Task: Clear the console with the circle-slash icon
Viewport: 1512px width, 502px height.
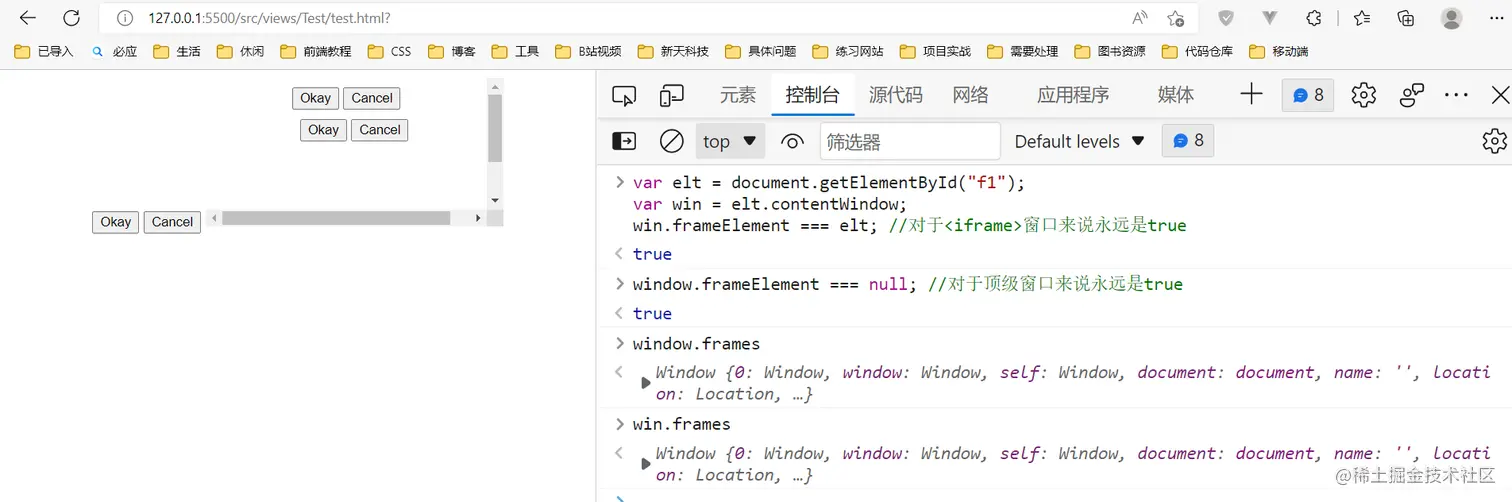Action: point(672,141)
